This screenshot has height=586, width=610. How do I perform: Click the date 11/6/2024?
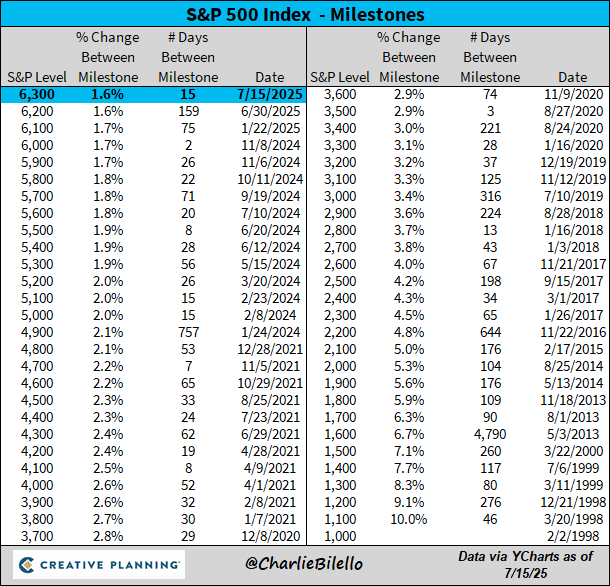coord(270,162)
